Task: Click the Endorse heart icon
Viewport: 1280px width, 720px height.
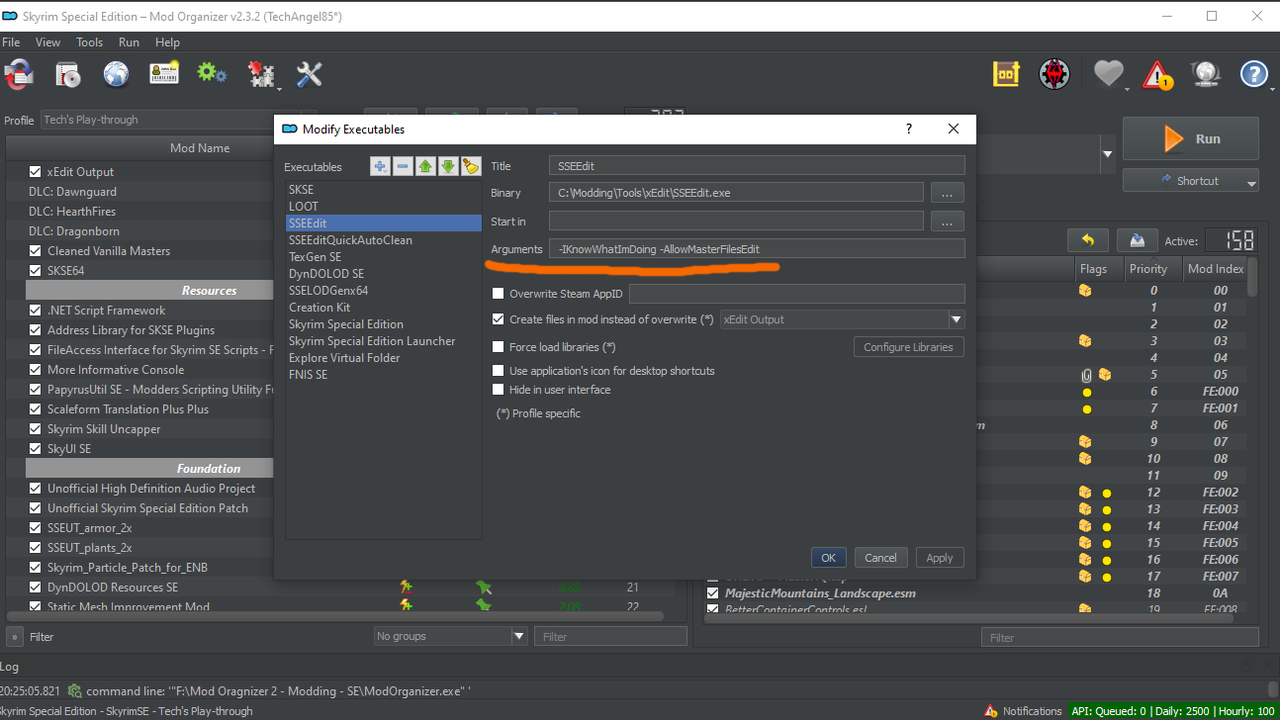Action: coord(1108,74)
